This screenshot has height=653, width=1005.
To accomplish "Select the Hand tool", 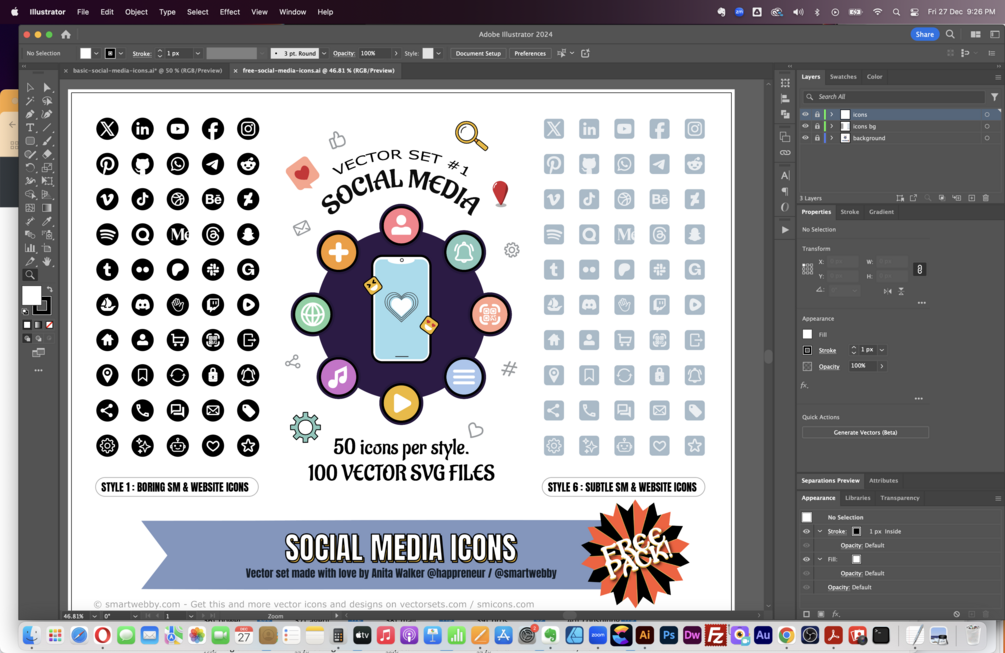I will (47, 261).
